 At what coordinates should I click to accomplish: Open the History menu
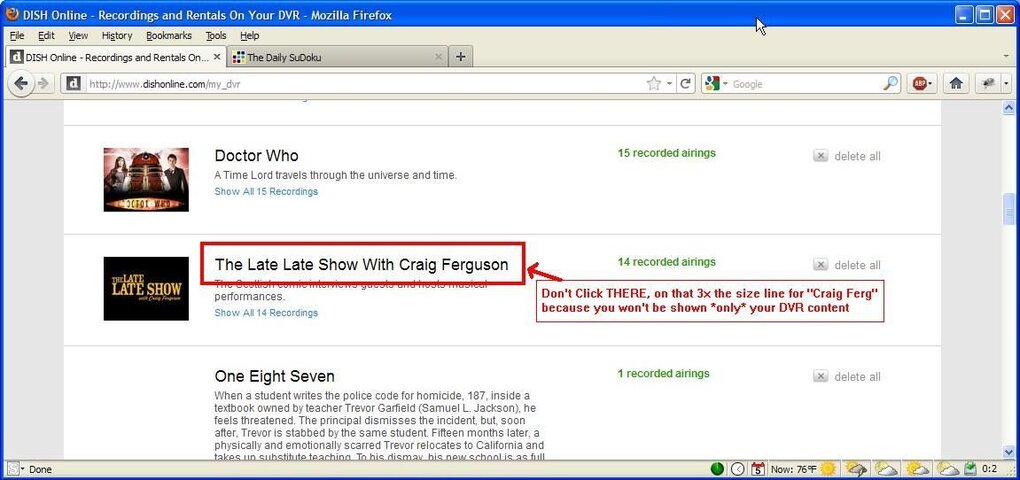tap(117, 36)
